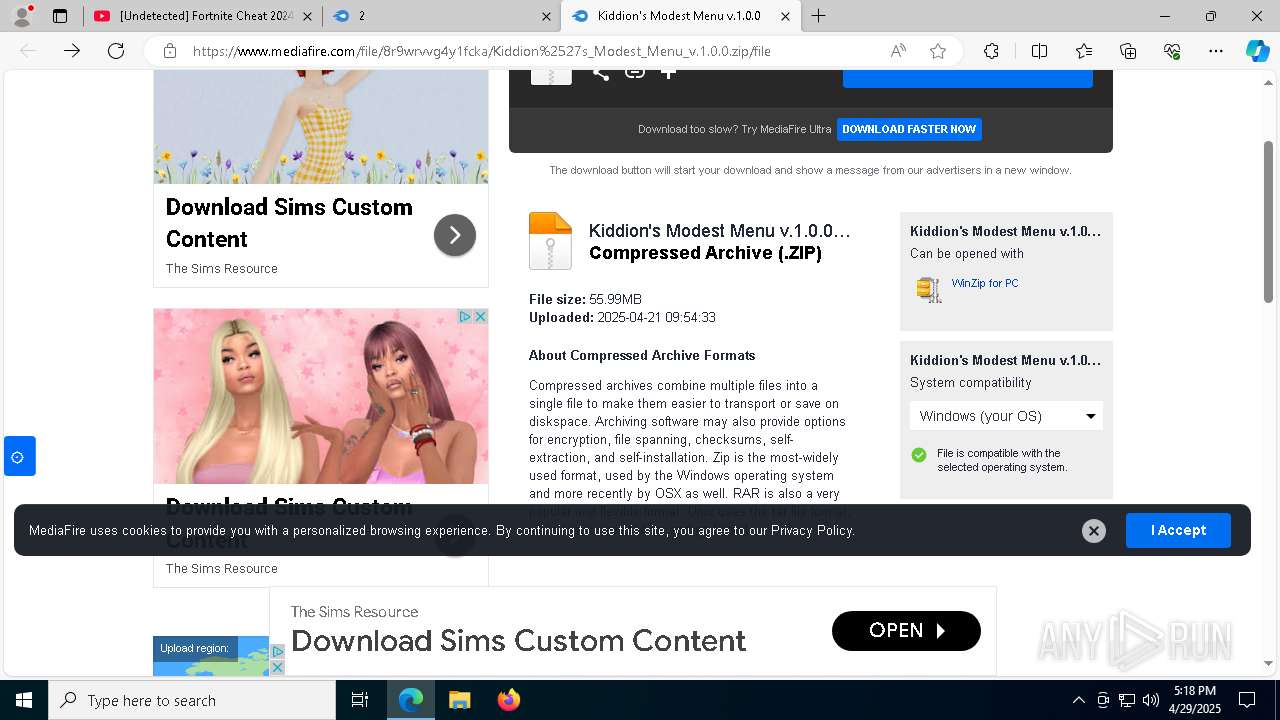Screen dimensions: 1280x720
Task: Open the Windows Start menu
Action: (24, 700)
